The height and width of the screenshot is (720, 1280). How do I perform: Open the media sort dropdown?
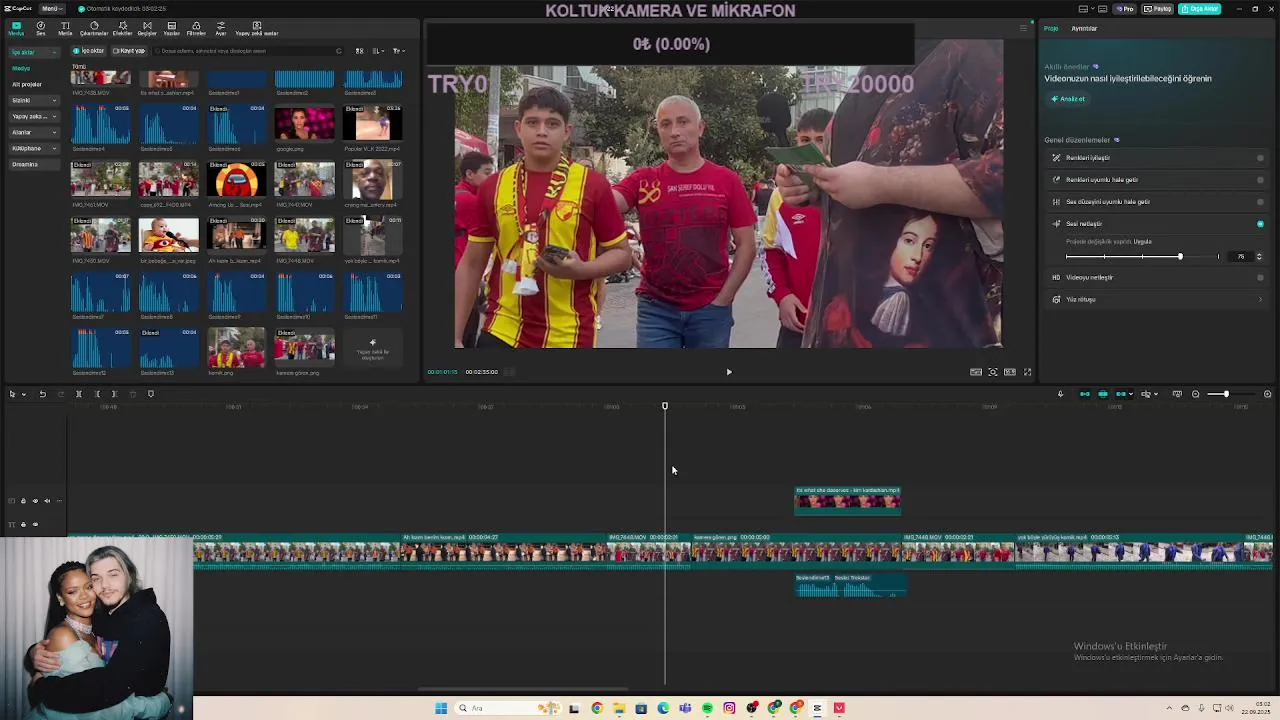coord(378,51)
